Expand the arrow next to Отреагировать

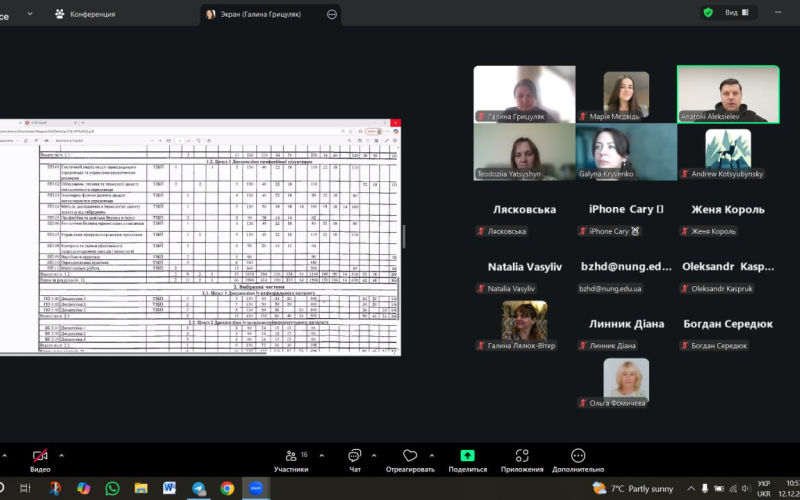click(x=430, y=455)
